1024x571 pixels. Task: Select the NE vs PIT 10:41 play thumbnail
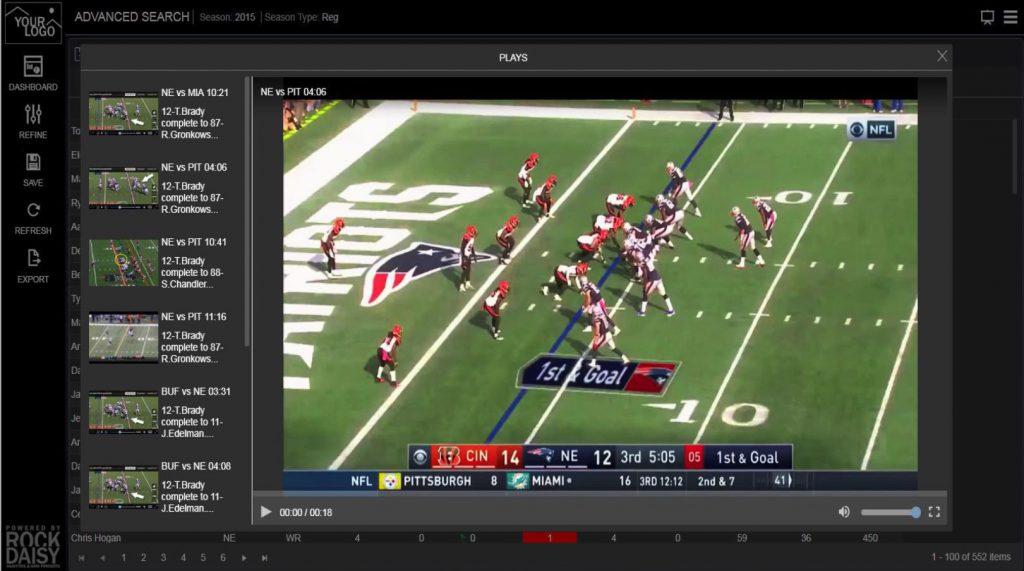[123, 263]
